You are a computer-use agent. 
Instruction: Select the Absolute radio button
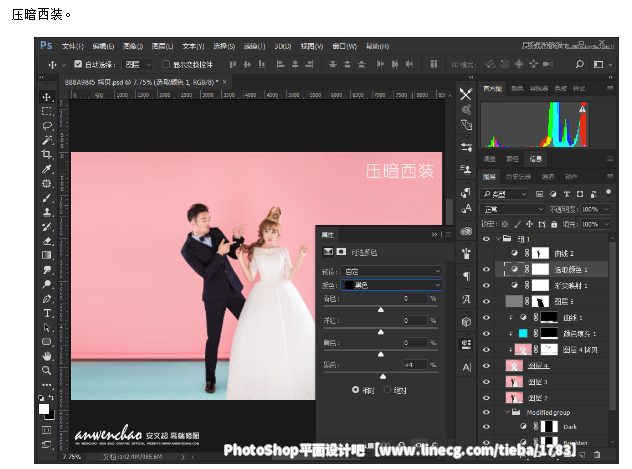(387, 390)
